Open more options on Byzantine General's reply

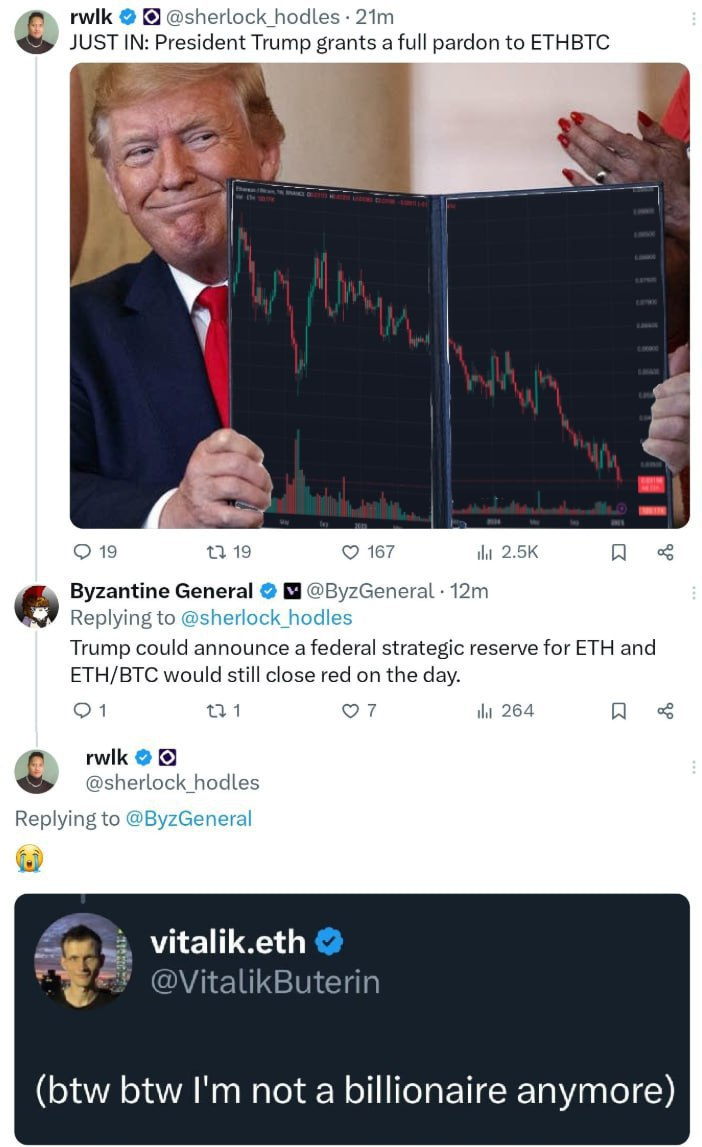[x=692, y=593]
